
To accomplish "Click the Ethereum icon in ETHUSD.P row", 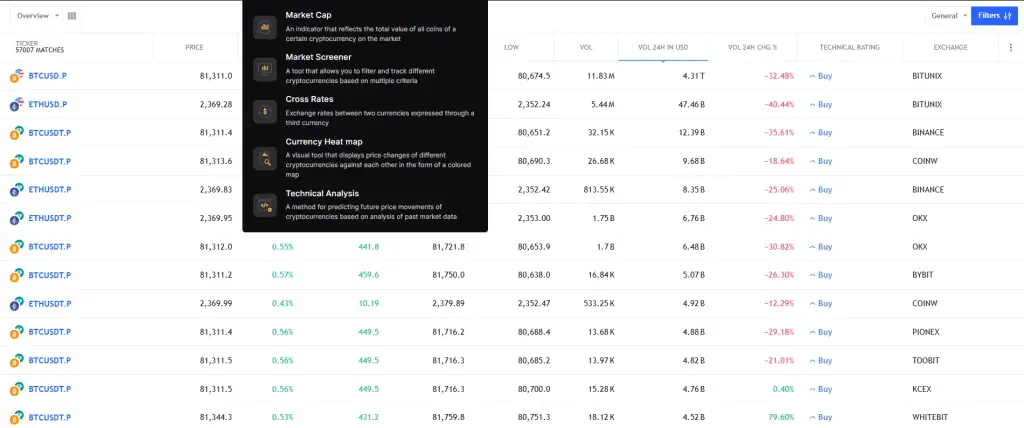I will (x=16, y=104).
